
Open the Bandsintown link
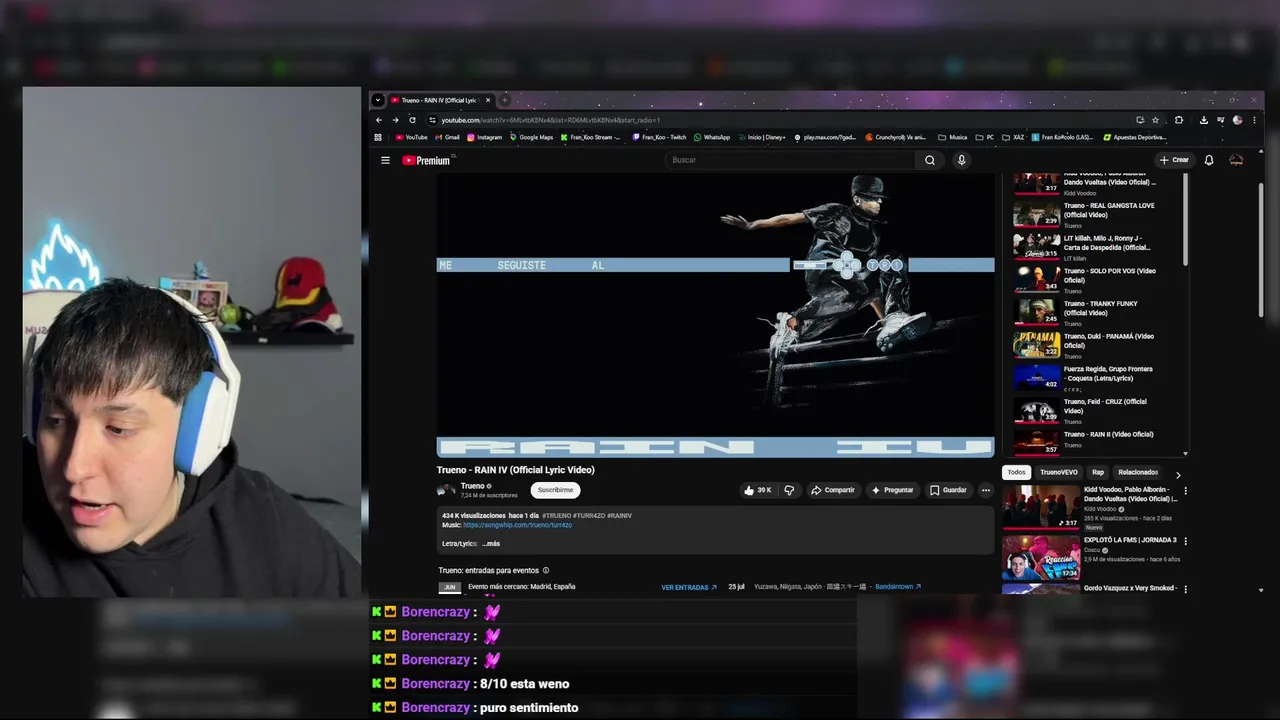(x=898, y=587)
